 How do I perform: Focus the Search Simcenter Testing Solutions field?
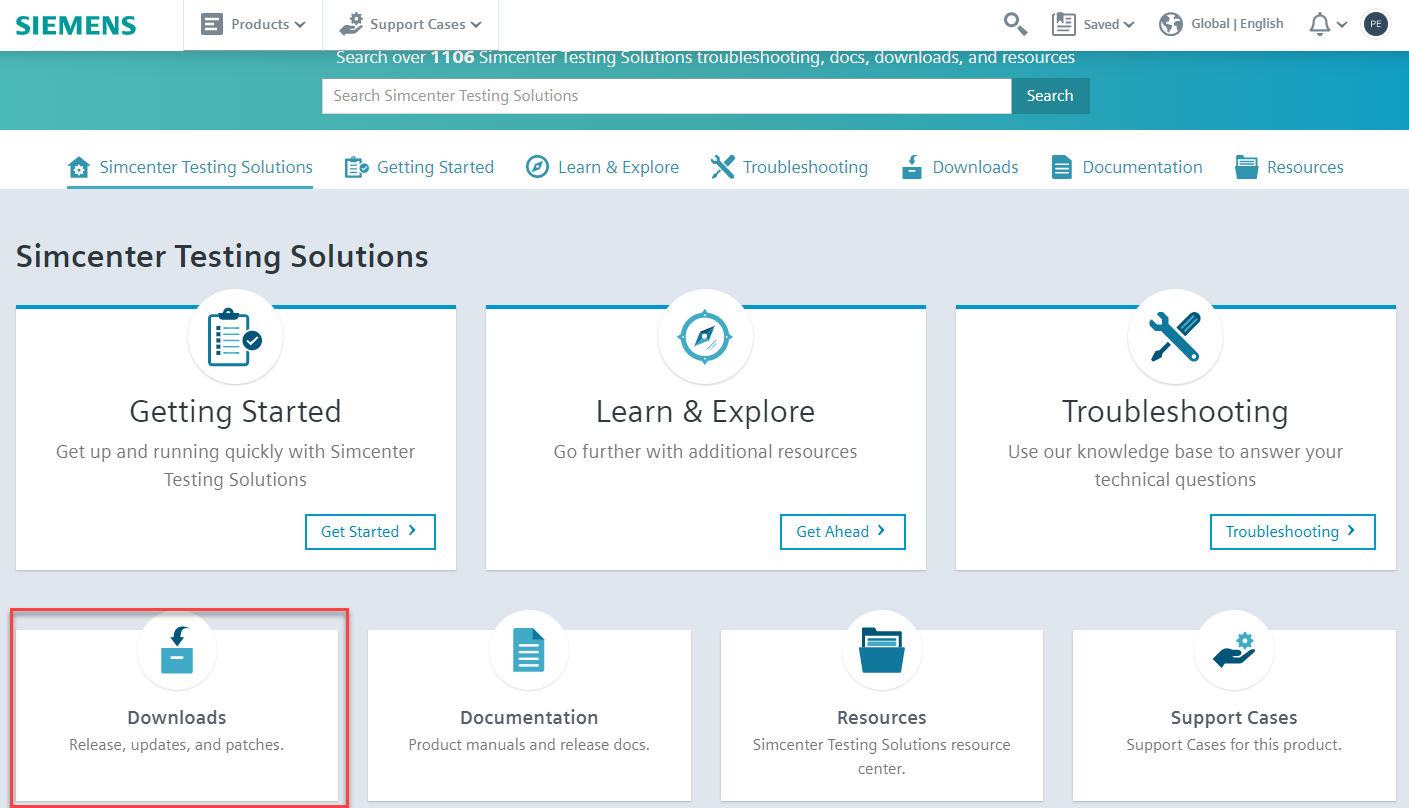click(667, 96)
